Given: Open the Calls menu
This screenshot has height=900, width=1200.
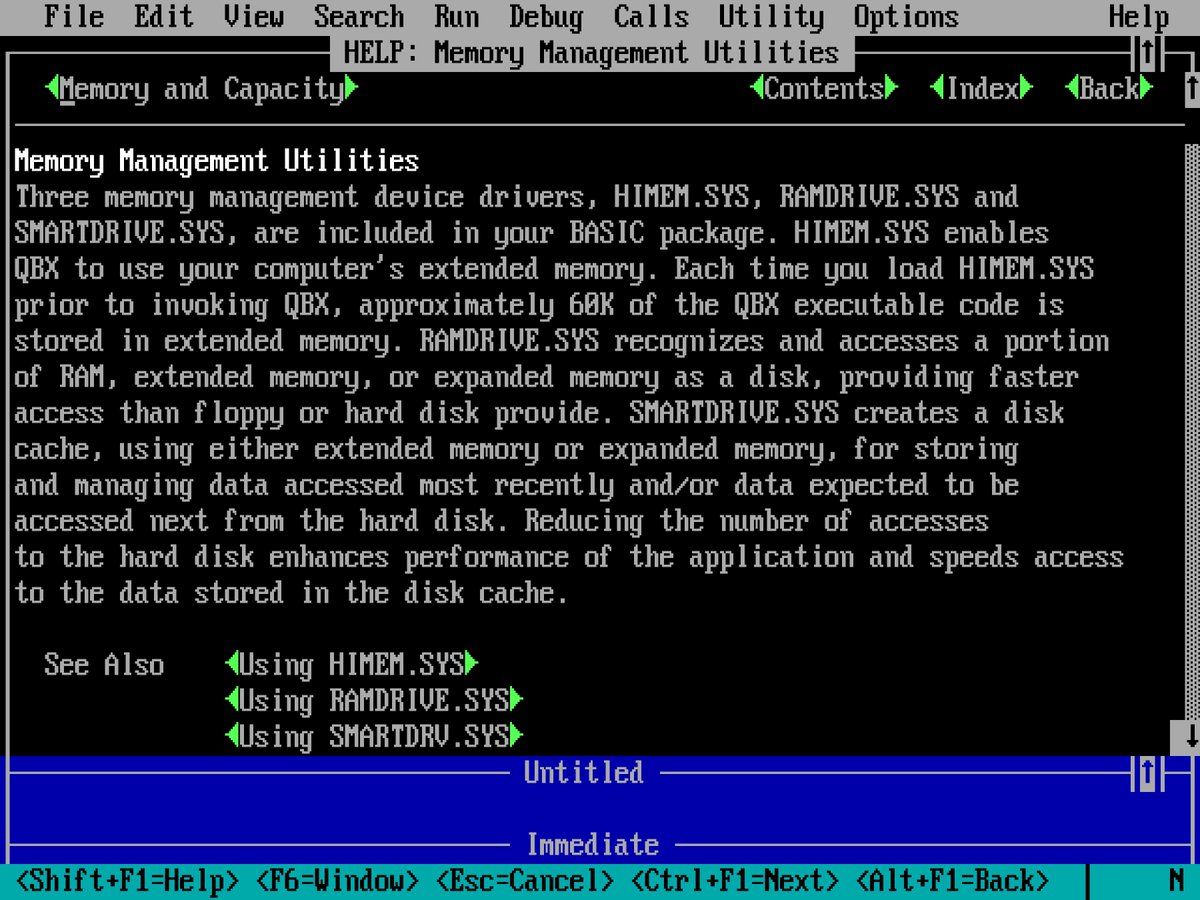Looking at the screenshot, I should tap(652, 17).
